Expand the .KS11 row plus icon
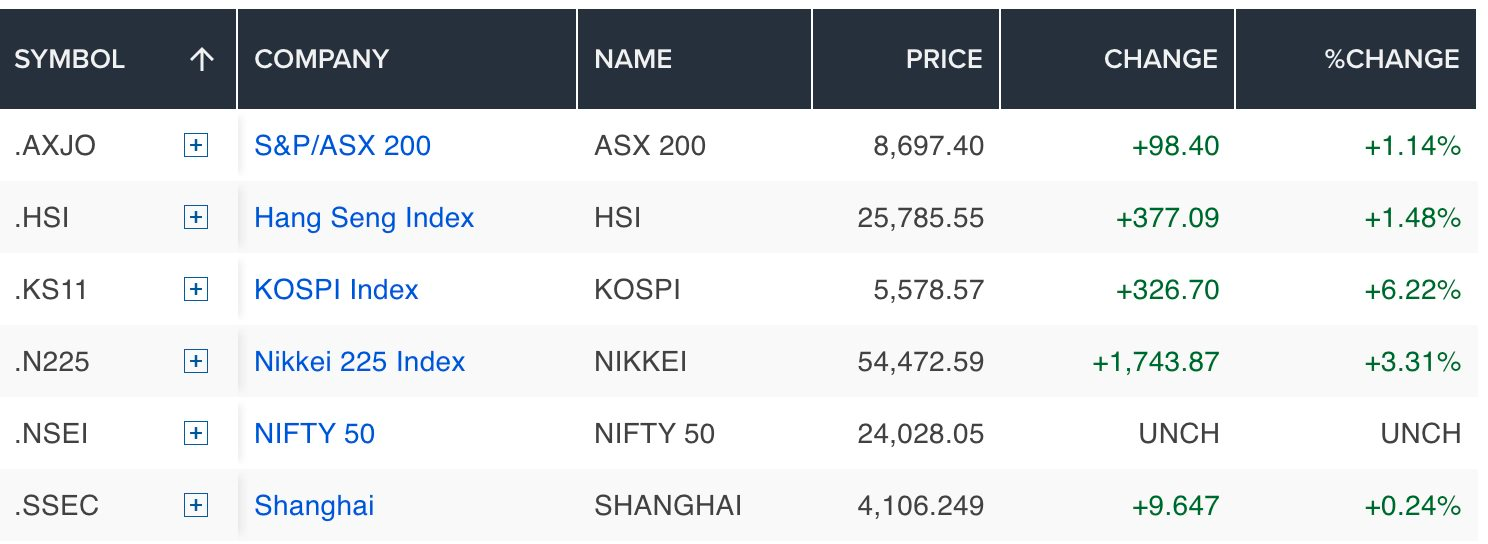Screen dimensions: 1488x544 (x=196, y=290)
